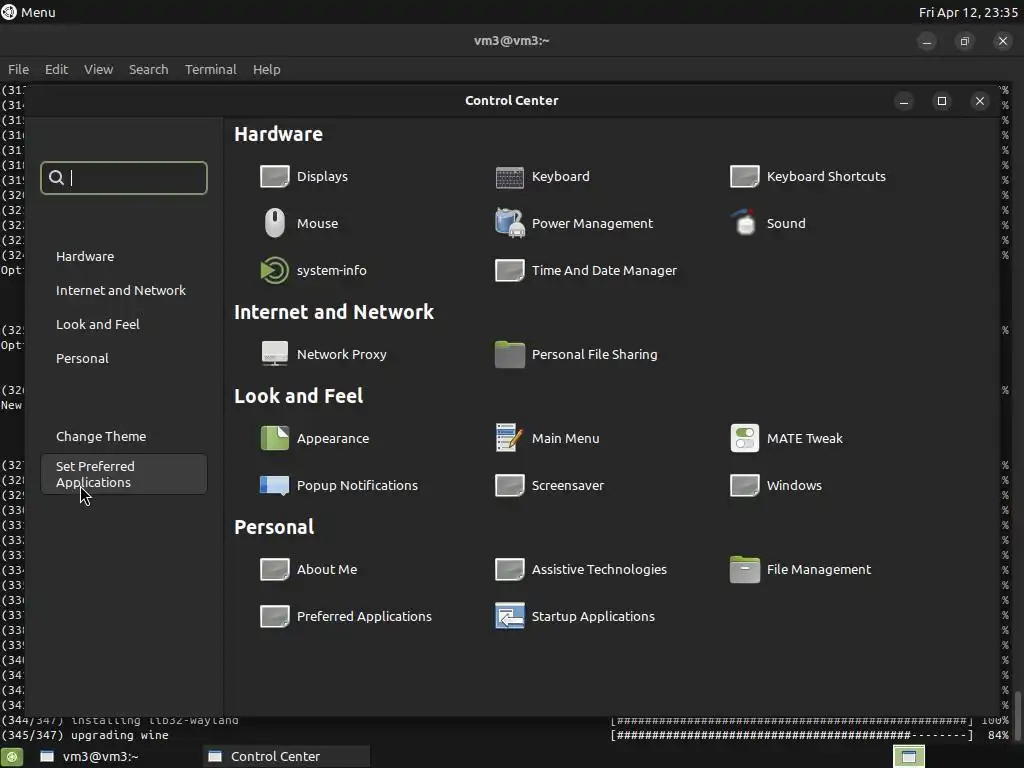This screenshot has height=768, width=1024.
Task: Open the terminal File menu
Action: tap(18, 69)
